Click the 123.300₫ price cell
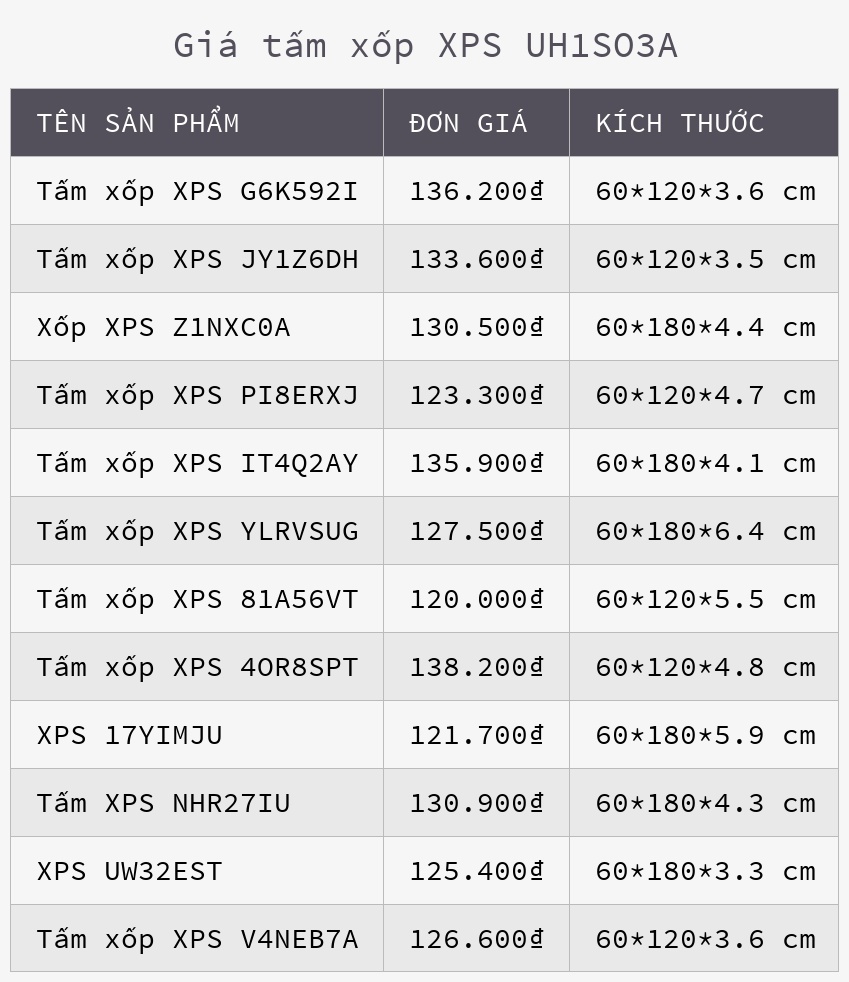This screenshot has height=982, width=849. click(x=476, y=395)
